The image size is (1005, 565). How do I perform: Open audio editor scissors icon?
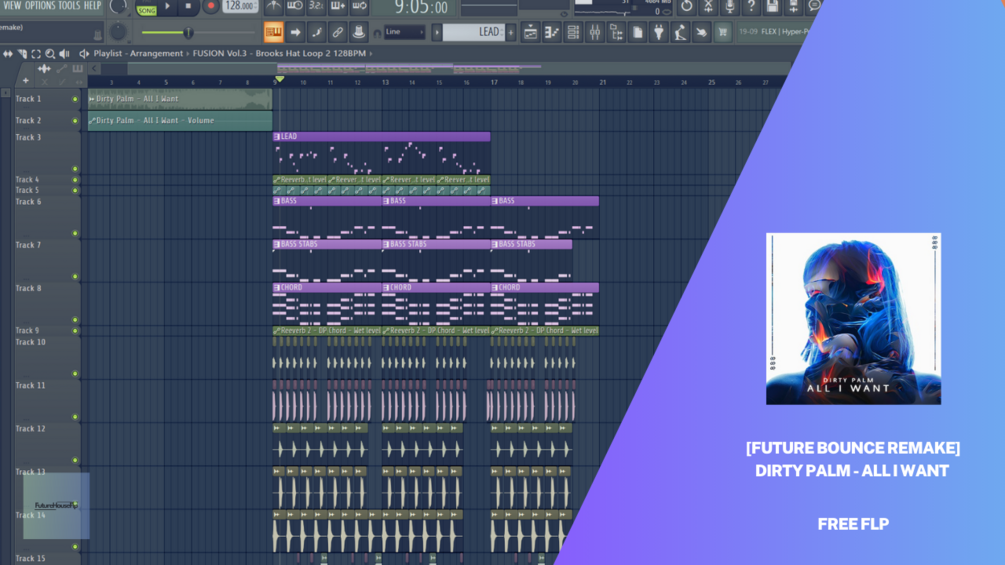coord(708,6)
